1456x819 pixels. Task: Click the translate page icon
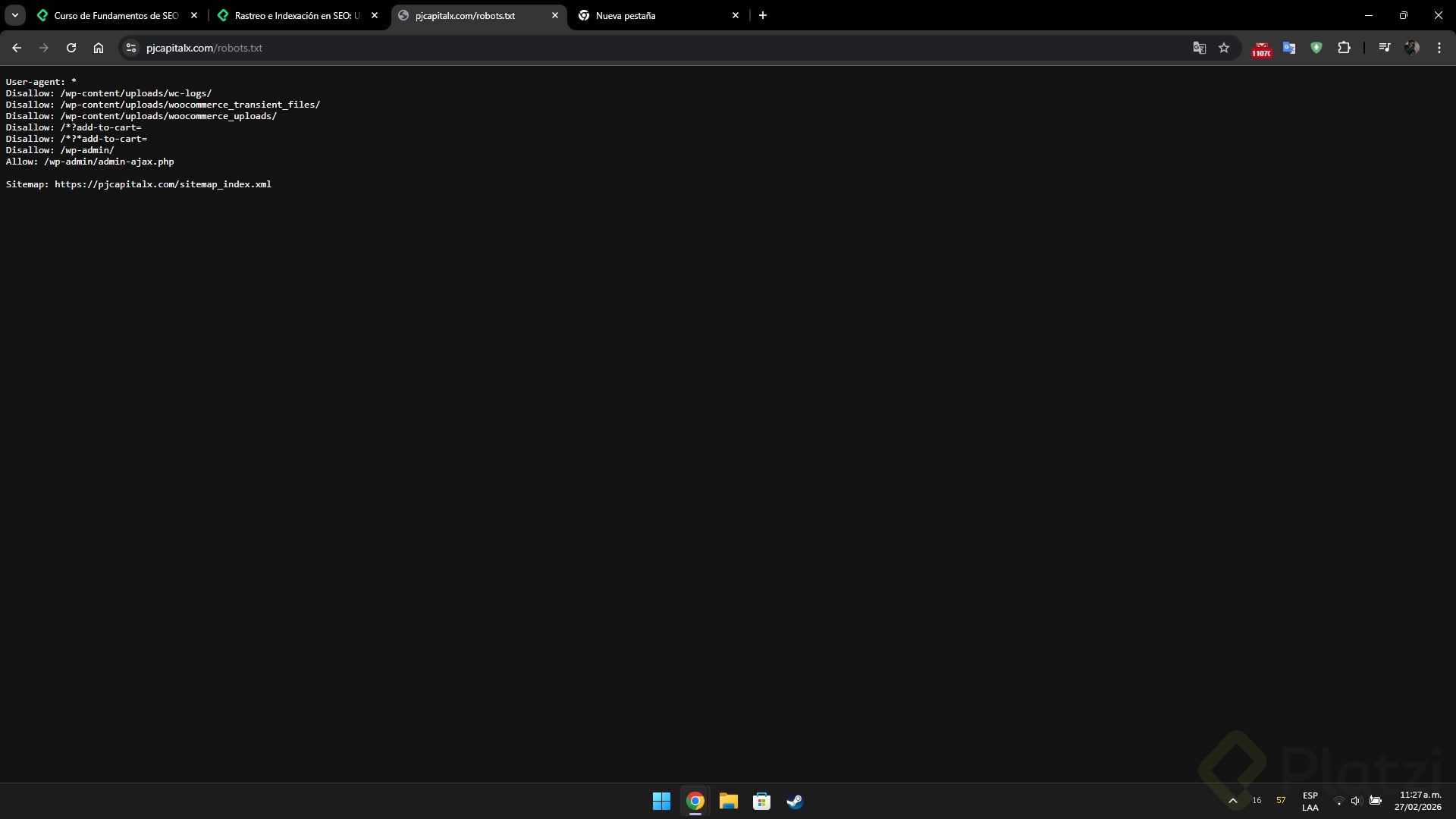(1199, 48)
